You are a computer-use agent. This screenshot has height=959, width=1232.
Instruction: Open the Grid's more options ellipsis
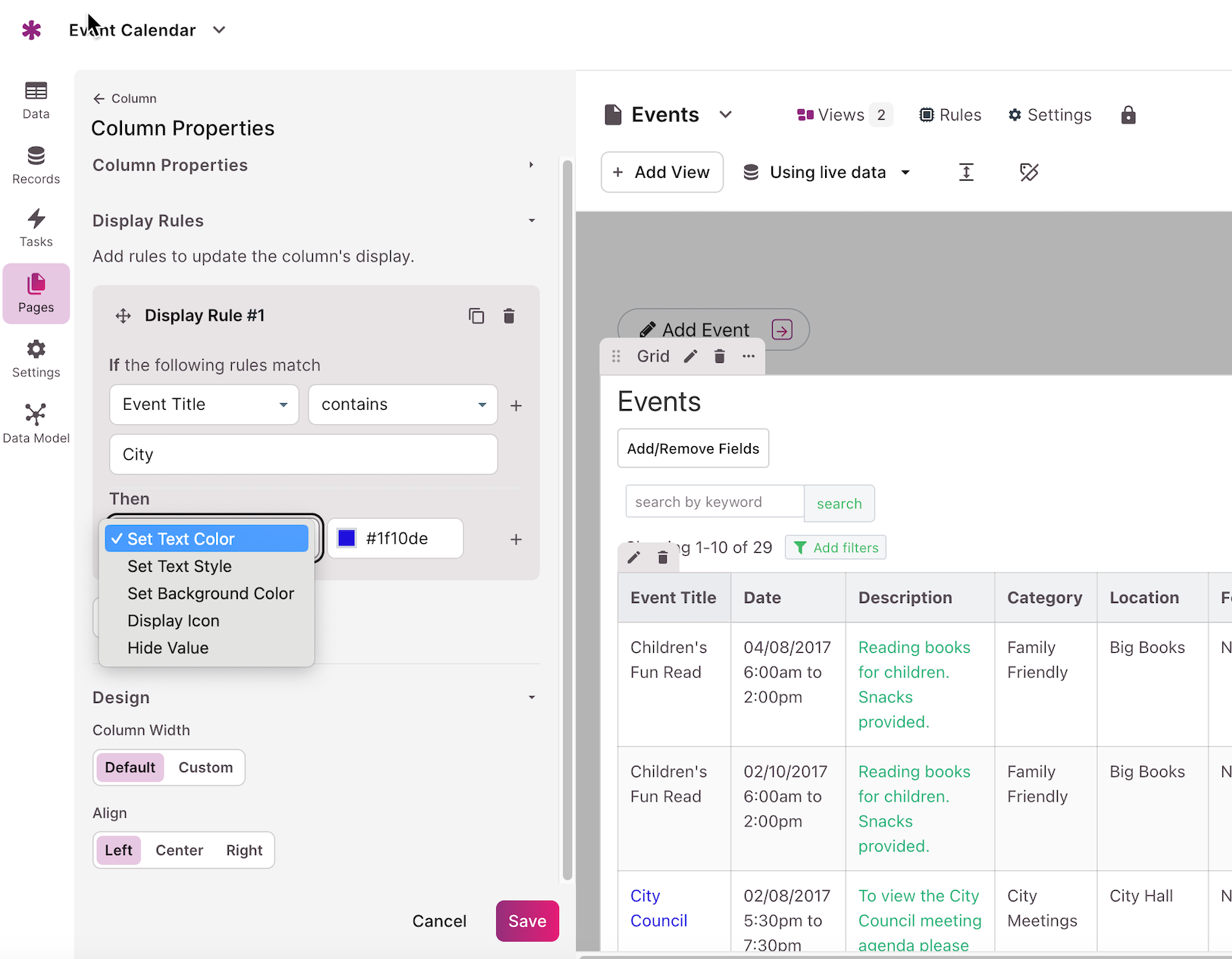click(x=749, y=356)
